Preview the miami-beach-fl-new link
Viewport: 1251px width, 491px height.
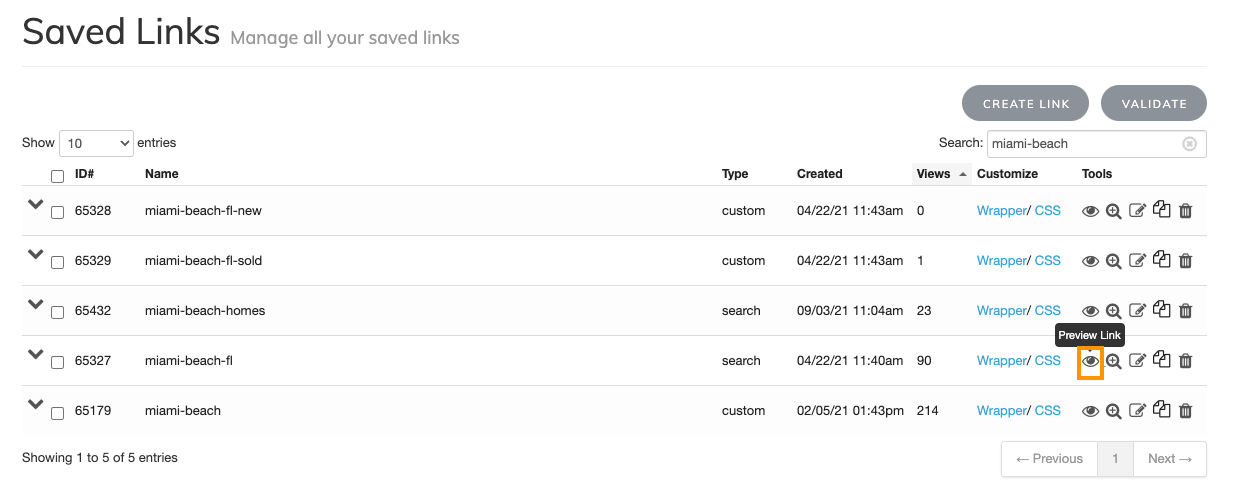(1090, 211)
